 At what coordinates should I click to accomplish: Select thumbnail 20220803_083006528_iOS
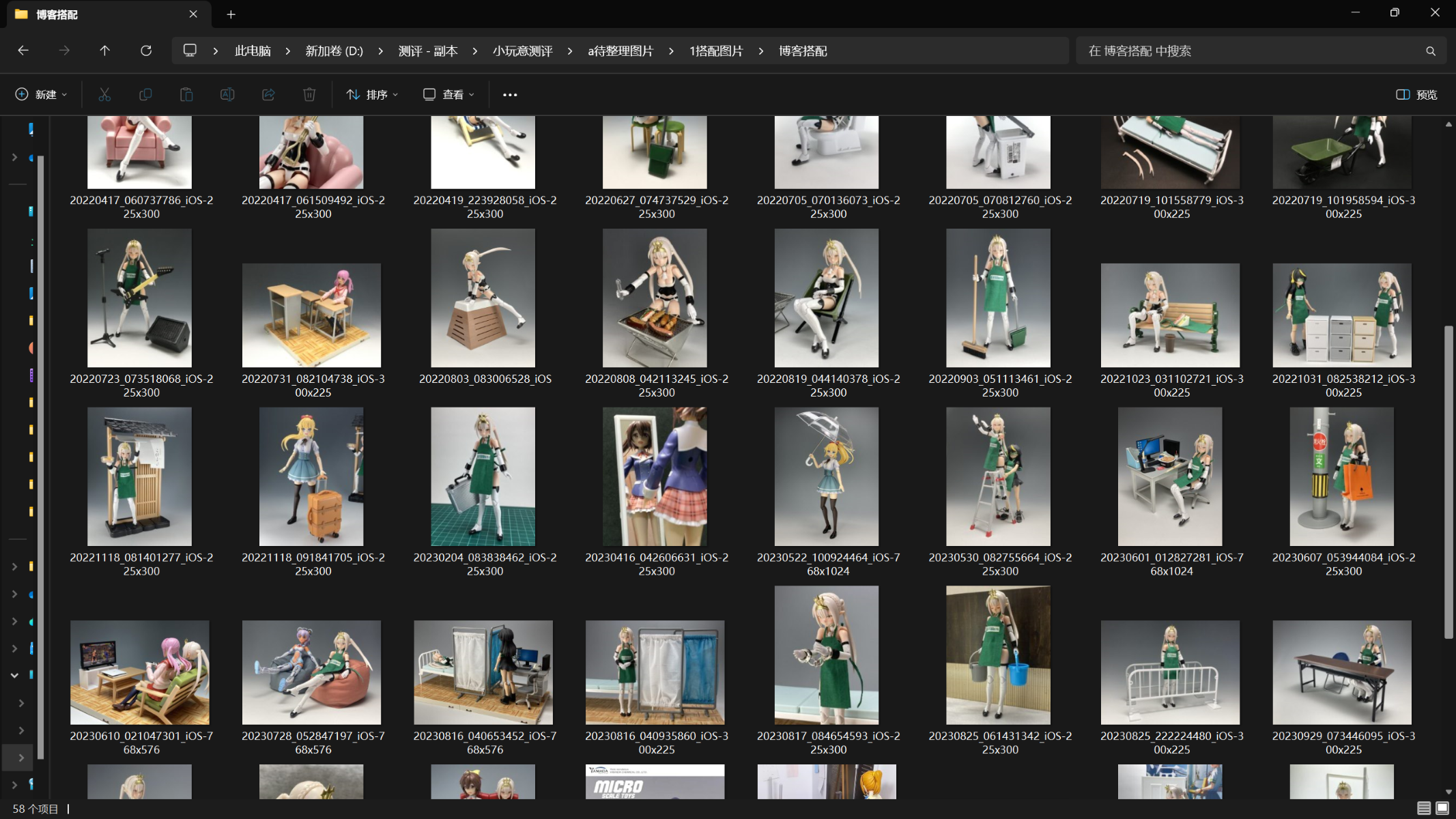pos(483,298)
